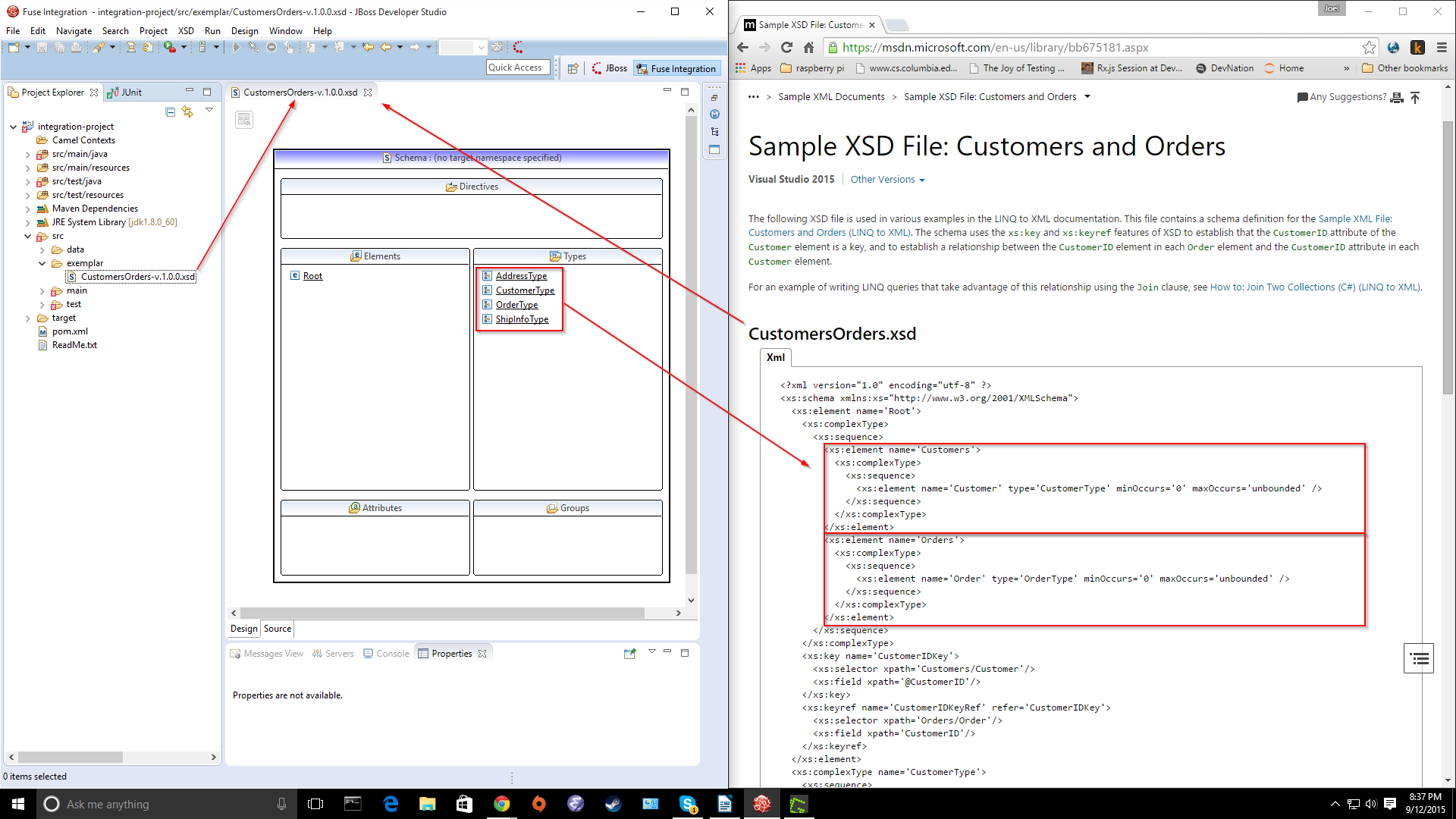The height and width of the screenshot is (819, 1456).
Task: Open the XSD menu
Action: coord(186,31)
